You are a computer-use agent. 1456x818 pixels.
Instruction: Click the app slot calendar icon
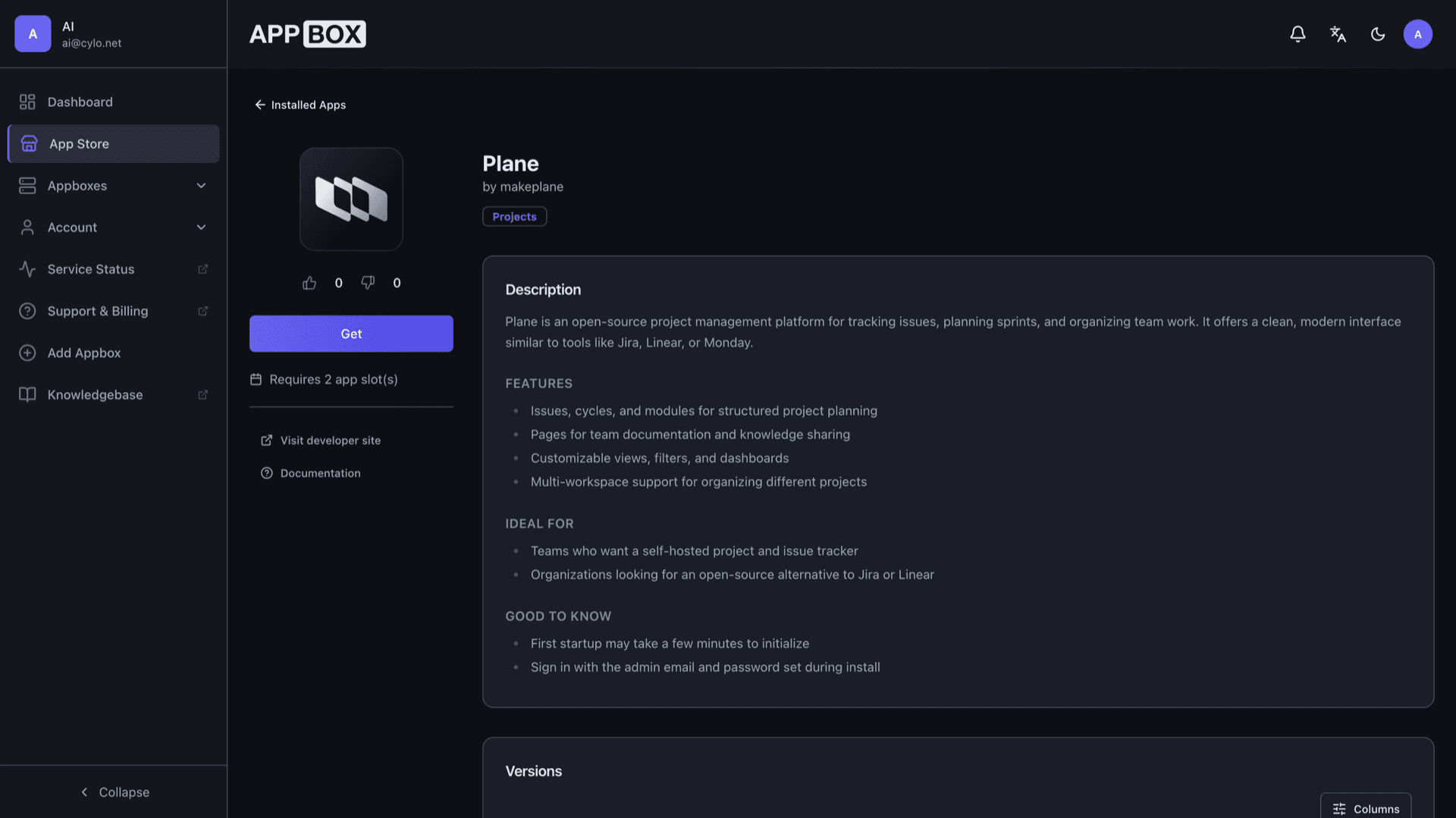256,379
